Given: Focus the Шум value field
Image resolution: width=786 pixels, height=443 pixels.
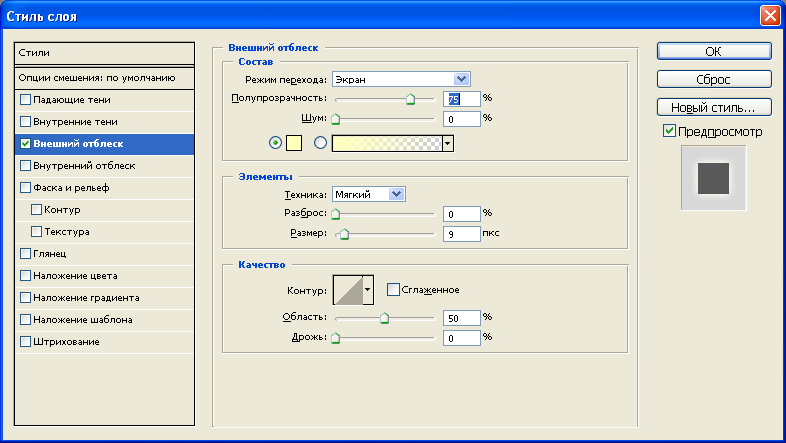Looking at the screenshot, I should [462, 119].
